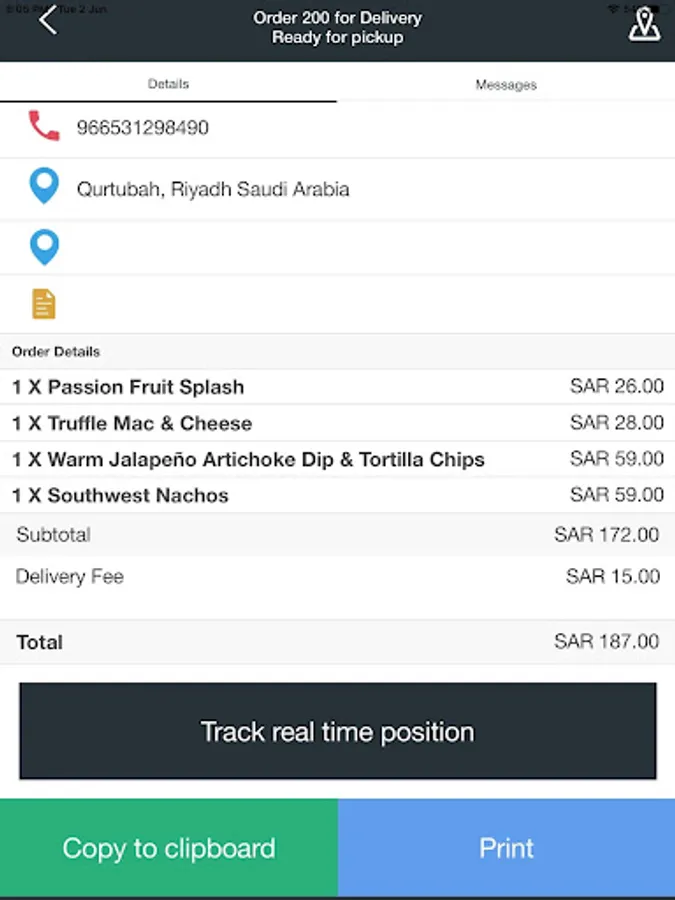
Task: Open the Messages tab
Action: [x=506, y=85]
